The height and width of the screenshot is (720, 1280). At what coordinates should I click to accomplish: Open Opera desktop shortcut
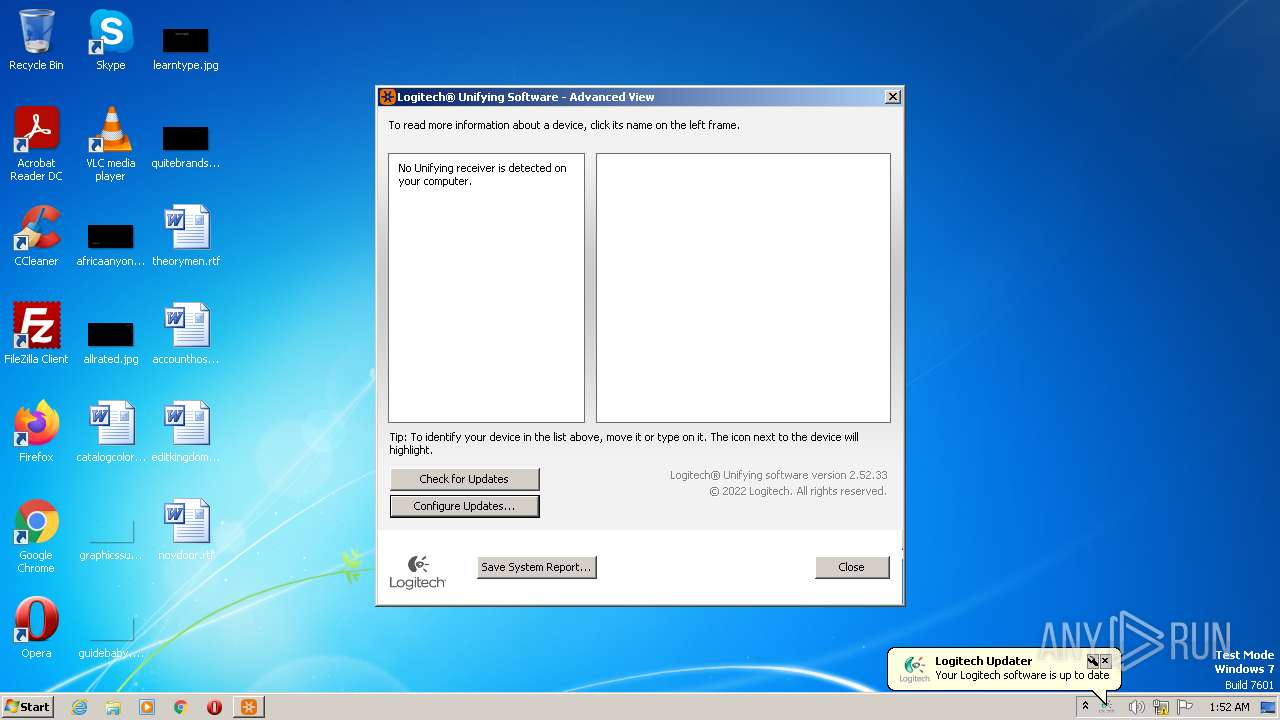(36, 628)
